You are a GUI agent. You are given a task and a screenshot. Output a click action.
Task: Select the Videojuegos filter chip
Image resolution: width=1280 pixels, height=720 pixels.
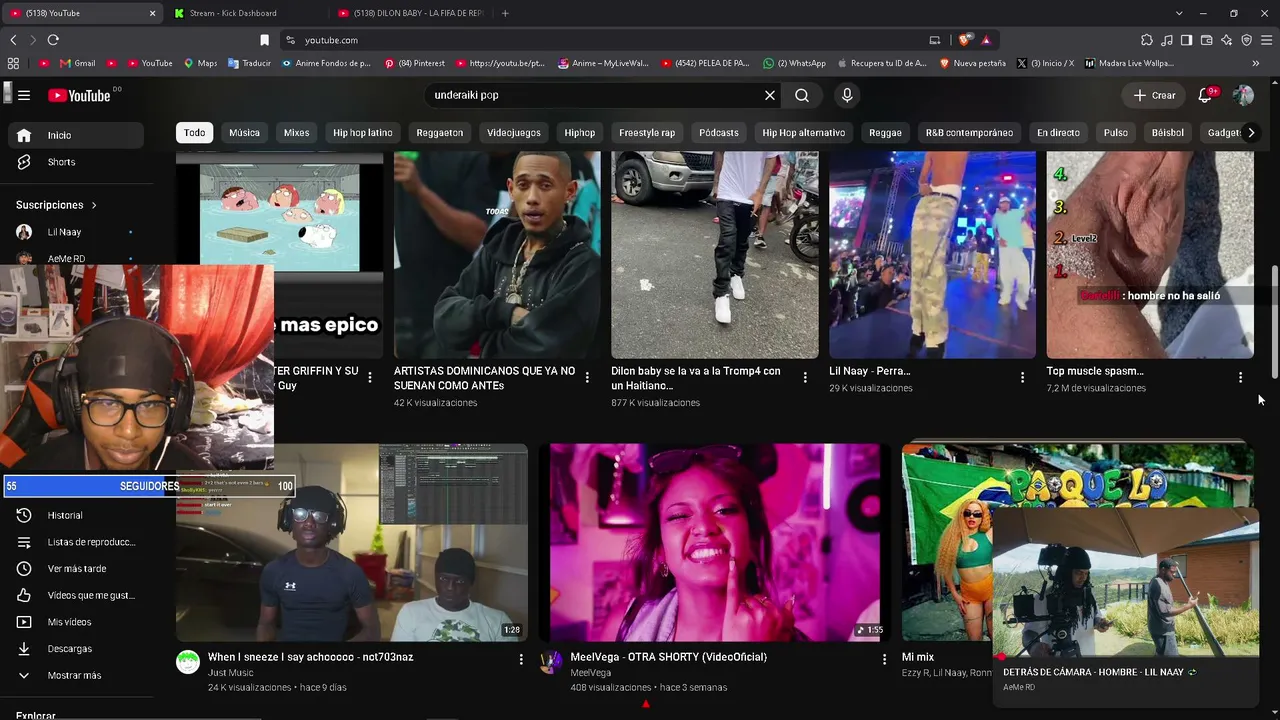514,133
